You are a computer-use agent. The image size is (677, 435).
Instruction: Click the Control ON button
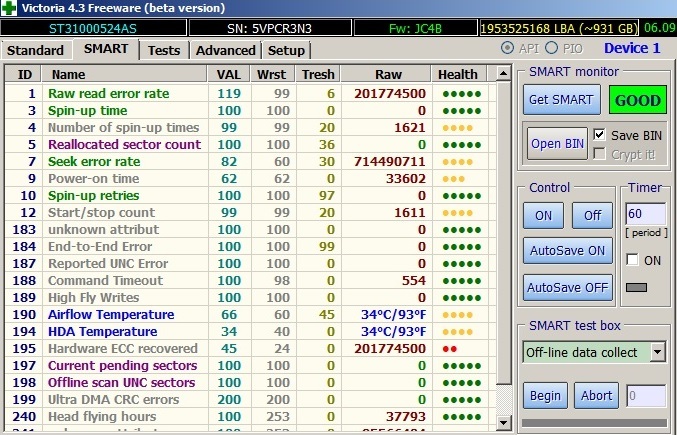(543, 215)
